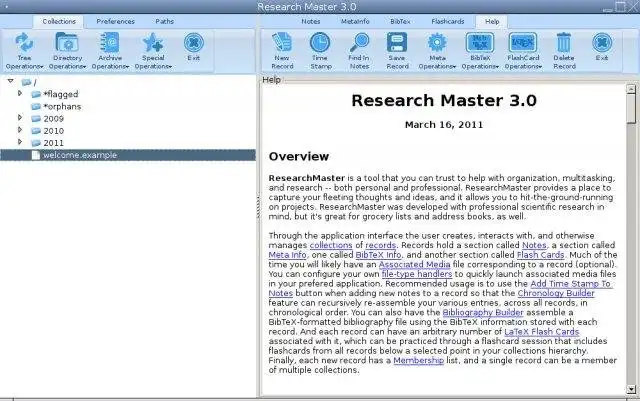The width and height of the screenshot is (640, 401).
Task: Collapse the root tree node
Action: pyautogui.click(x=11, y=81)
